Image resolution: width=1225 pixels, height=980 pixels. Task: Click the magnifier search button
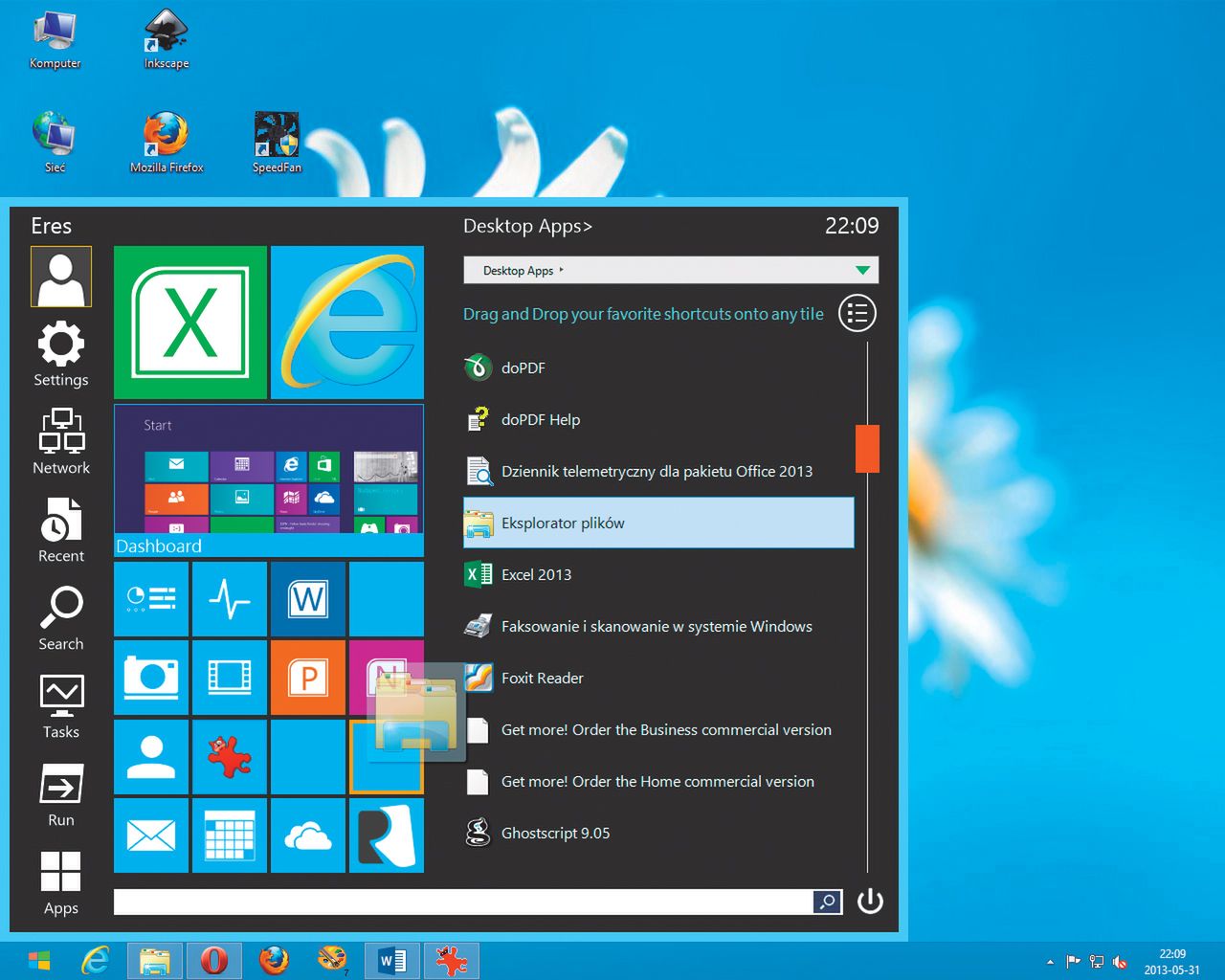coord(828,902)
